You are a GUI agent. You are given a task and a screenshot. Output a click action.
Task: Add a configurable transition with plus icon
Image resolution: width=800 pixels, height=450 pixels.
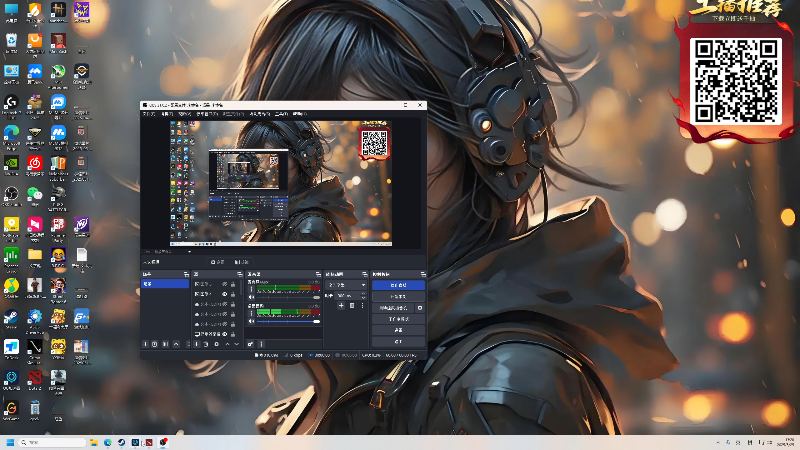click(341, 306)
